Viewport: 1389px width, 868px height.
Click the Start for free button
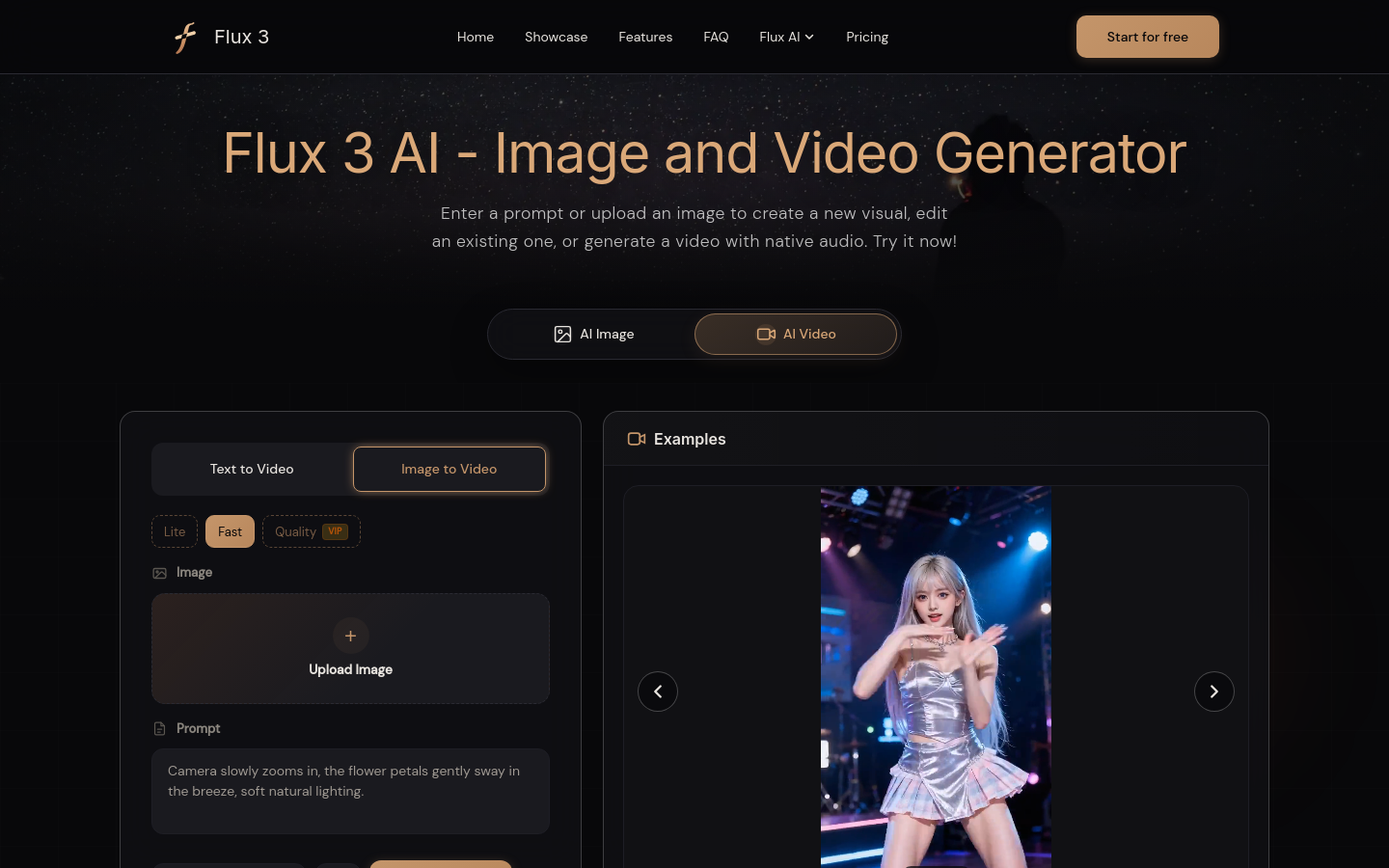(1148, 37)
